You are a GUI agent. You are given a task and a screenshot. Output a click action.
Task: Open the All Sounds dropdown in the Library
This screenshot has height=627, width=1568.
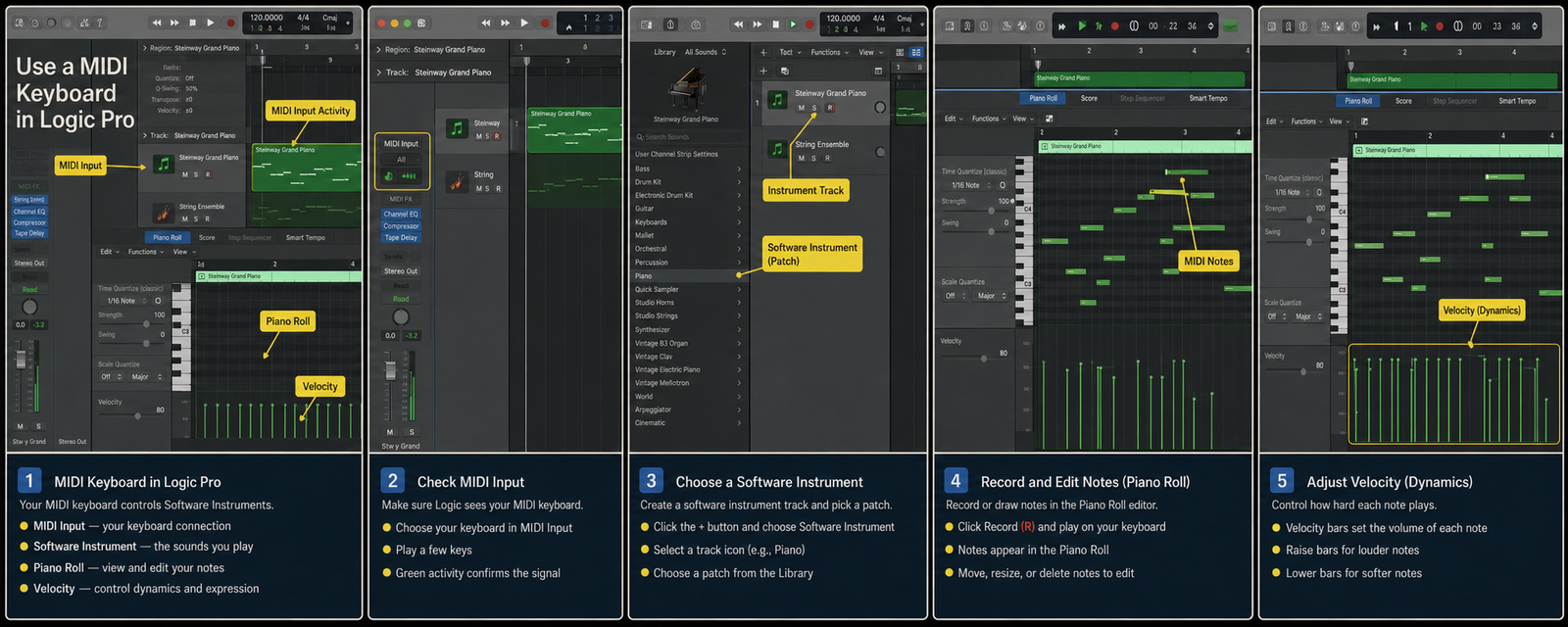[x=706, y=52]
